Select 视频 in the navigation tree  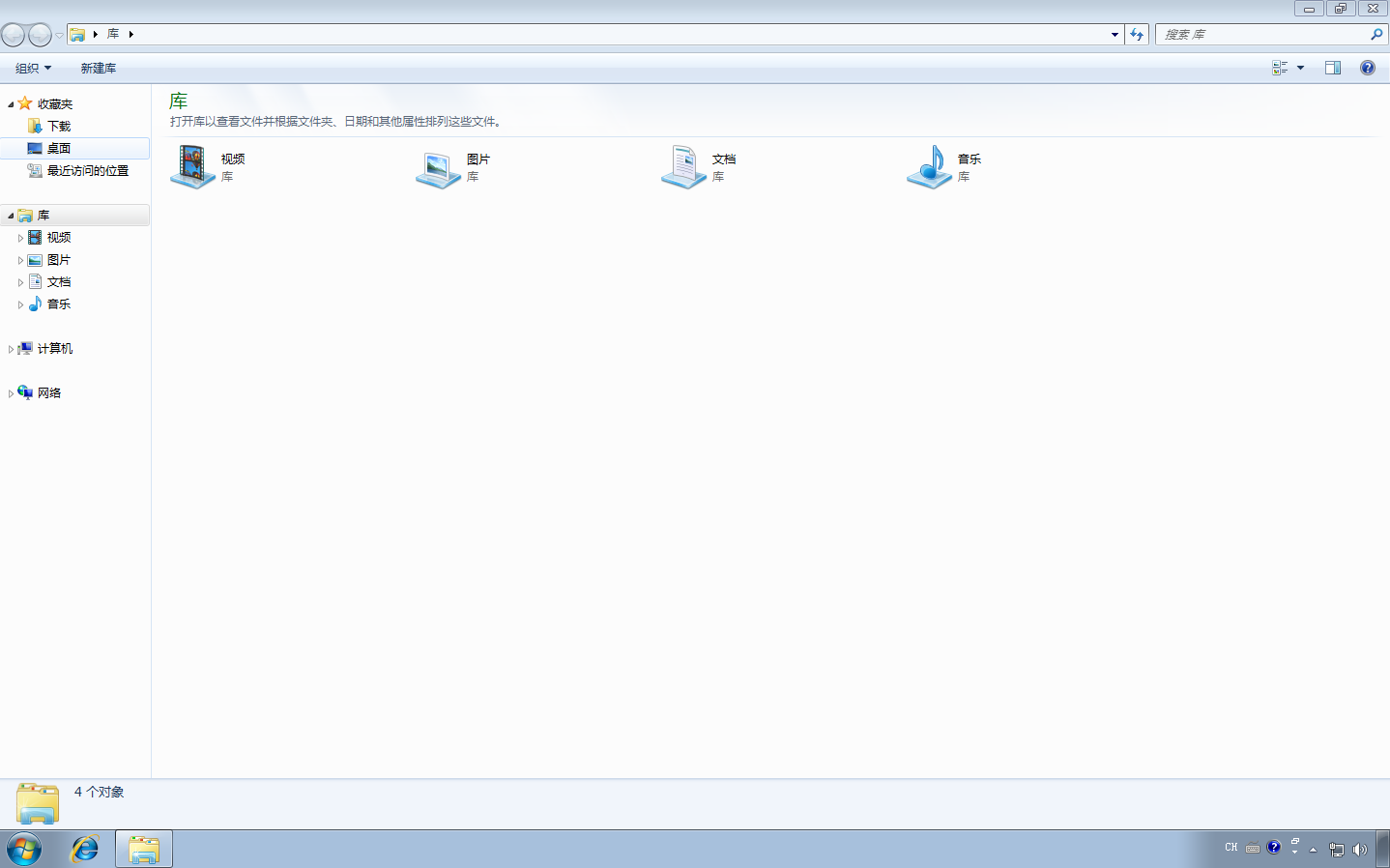click(59, 237)
